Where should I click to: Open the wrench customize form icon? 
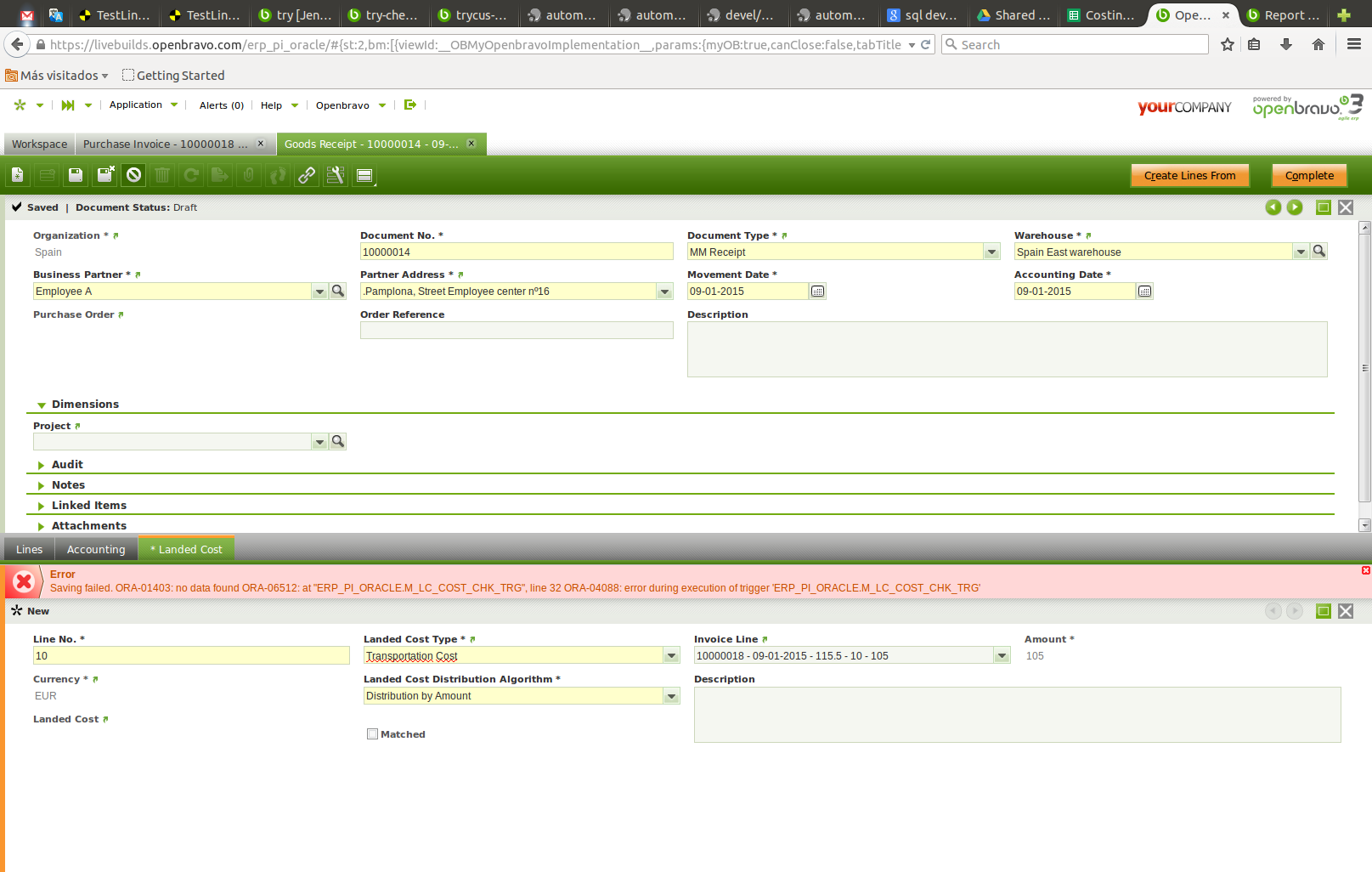coord(336,175)
